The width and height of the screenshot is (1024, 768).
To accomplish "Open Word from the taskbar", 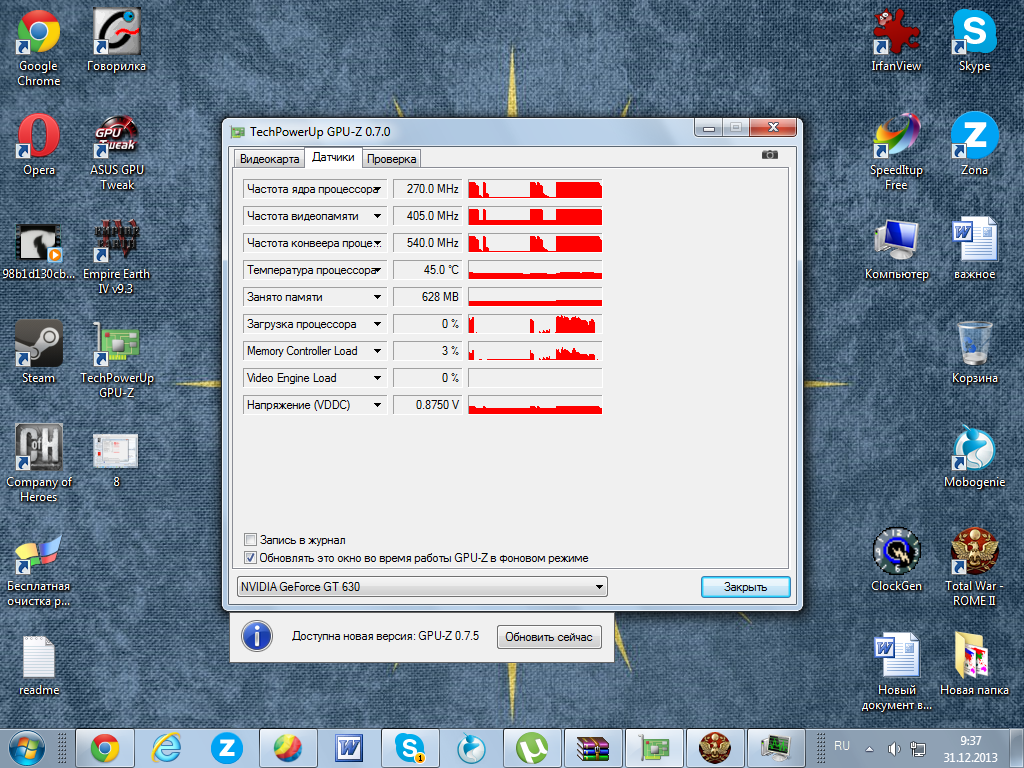I will (348, 748).
